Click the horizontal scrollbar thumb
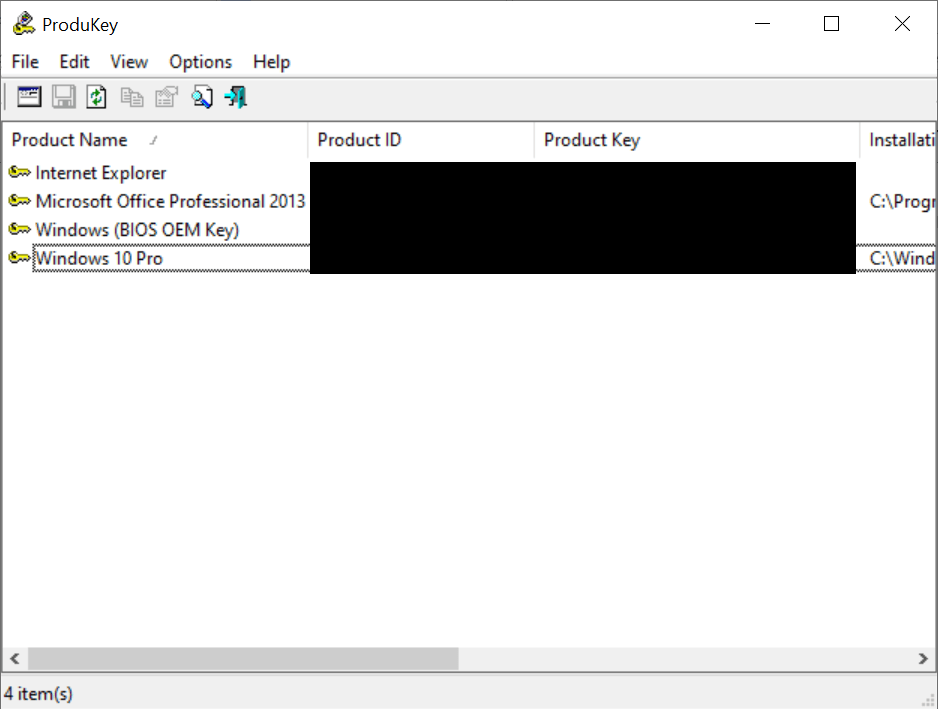This screenshot has height=709, width=938. click(243, 659)
